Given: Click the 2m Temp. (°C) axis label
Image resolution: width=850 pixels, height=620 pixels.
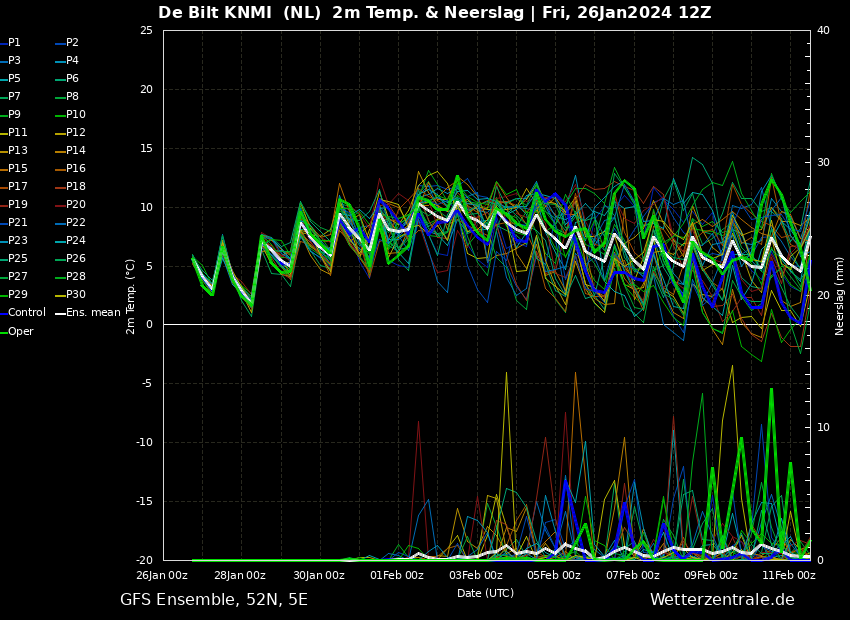Looking at the screenshot, I should (131, 296).
